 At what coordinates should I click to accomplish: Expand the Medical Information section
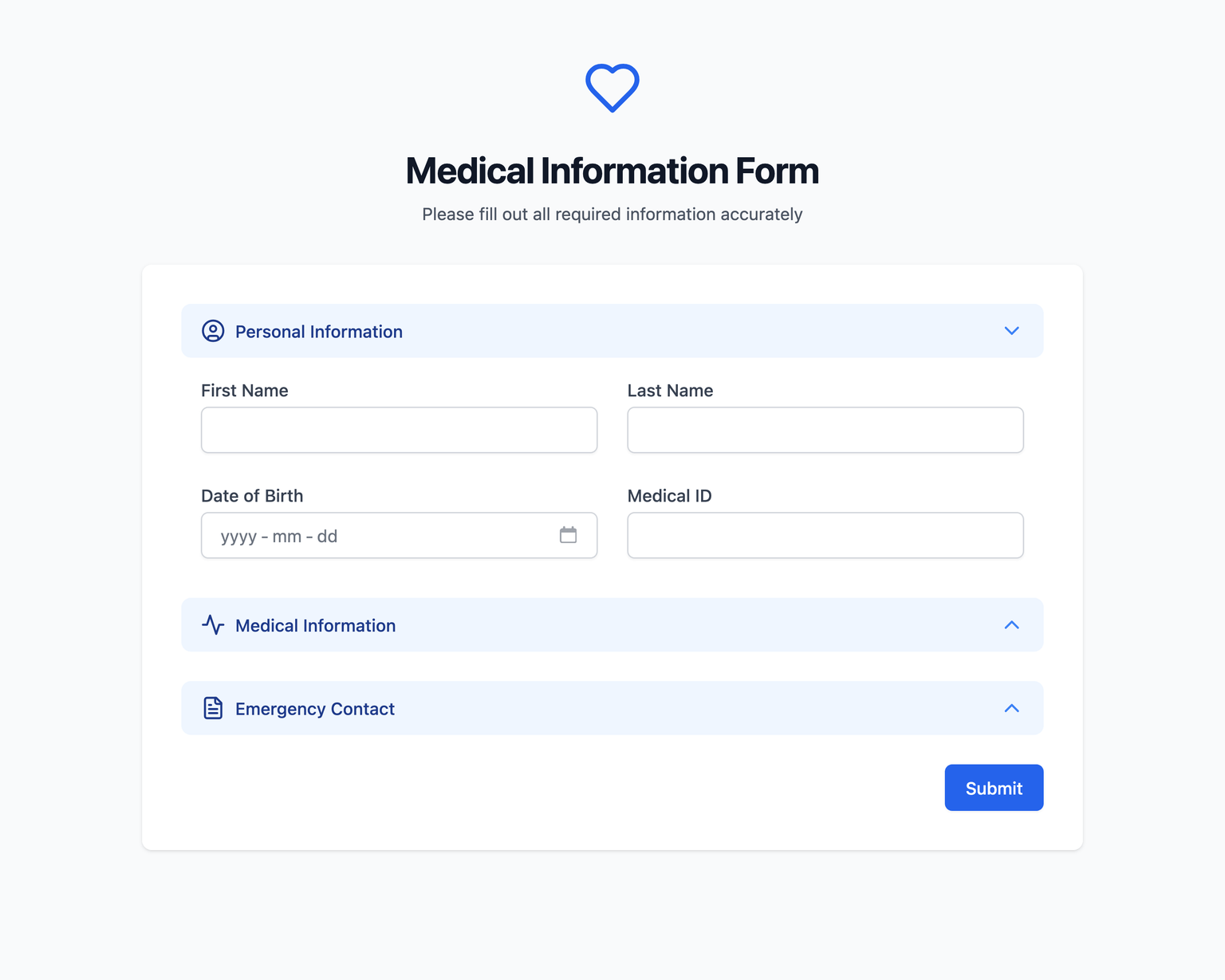click(1011, 625)
